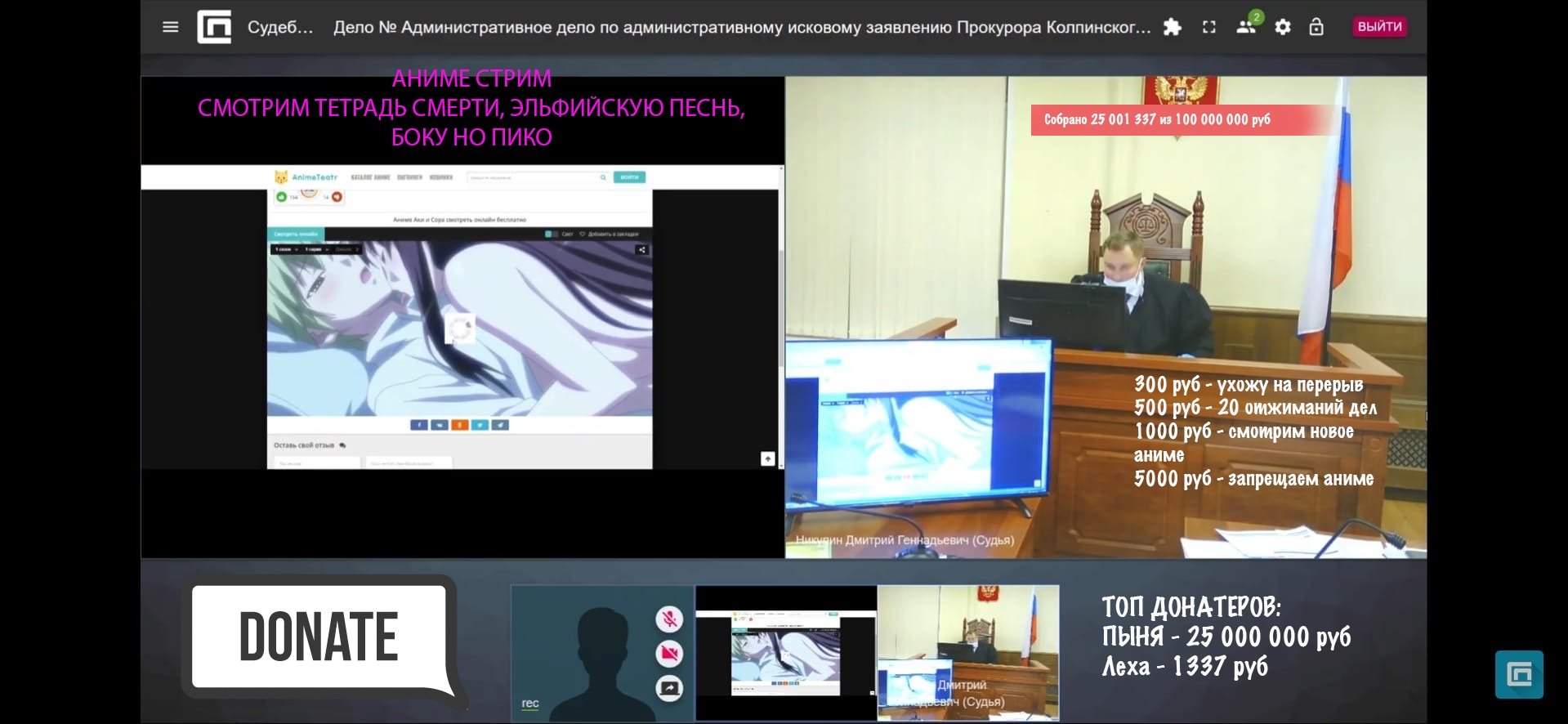
Task: Click the large DONATE speech-bubble button
Action: coord(319,637)
